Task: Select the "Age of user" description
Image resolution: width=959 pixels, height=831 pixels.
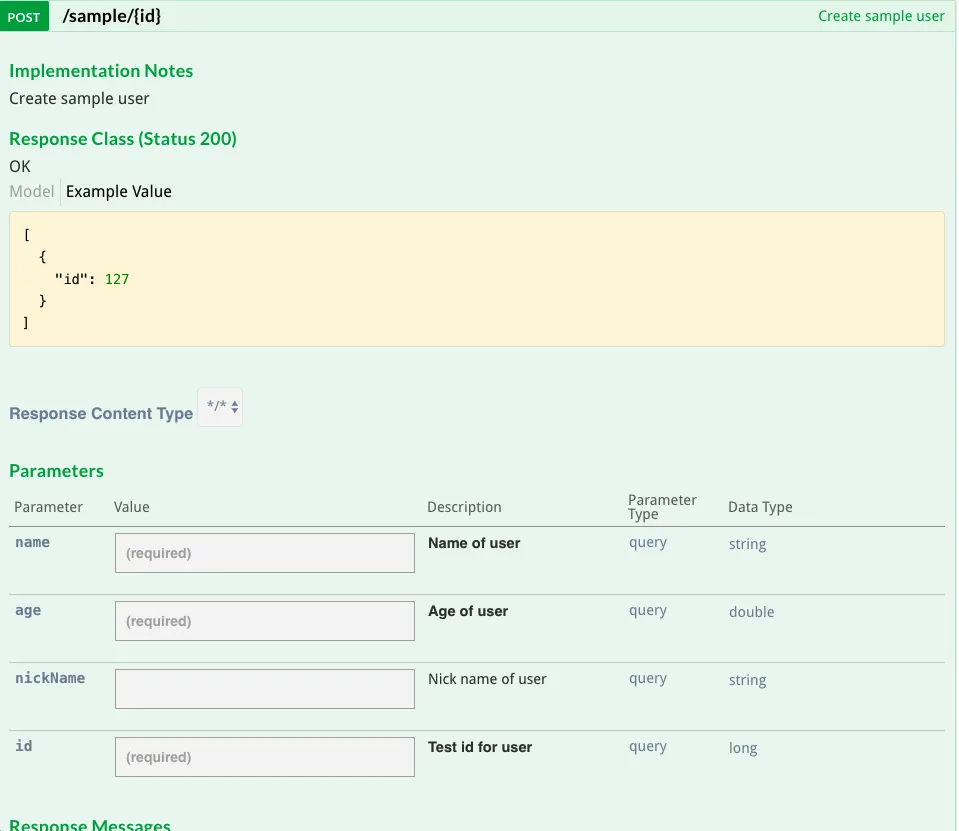Action: [468, 611]
